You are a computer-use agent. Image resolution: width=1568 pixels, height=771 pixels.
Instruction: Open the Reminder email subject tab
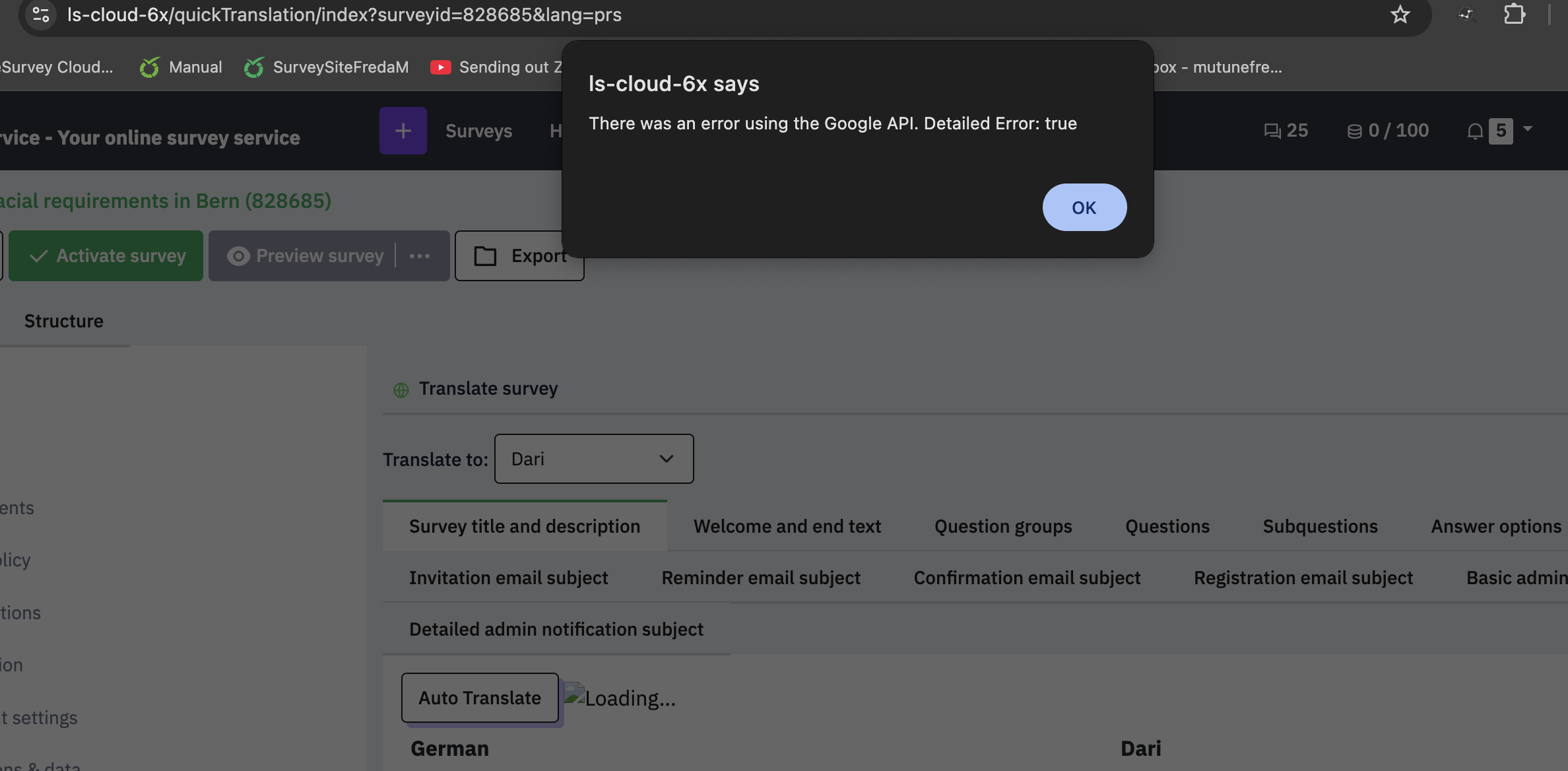click(760, 578)
